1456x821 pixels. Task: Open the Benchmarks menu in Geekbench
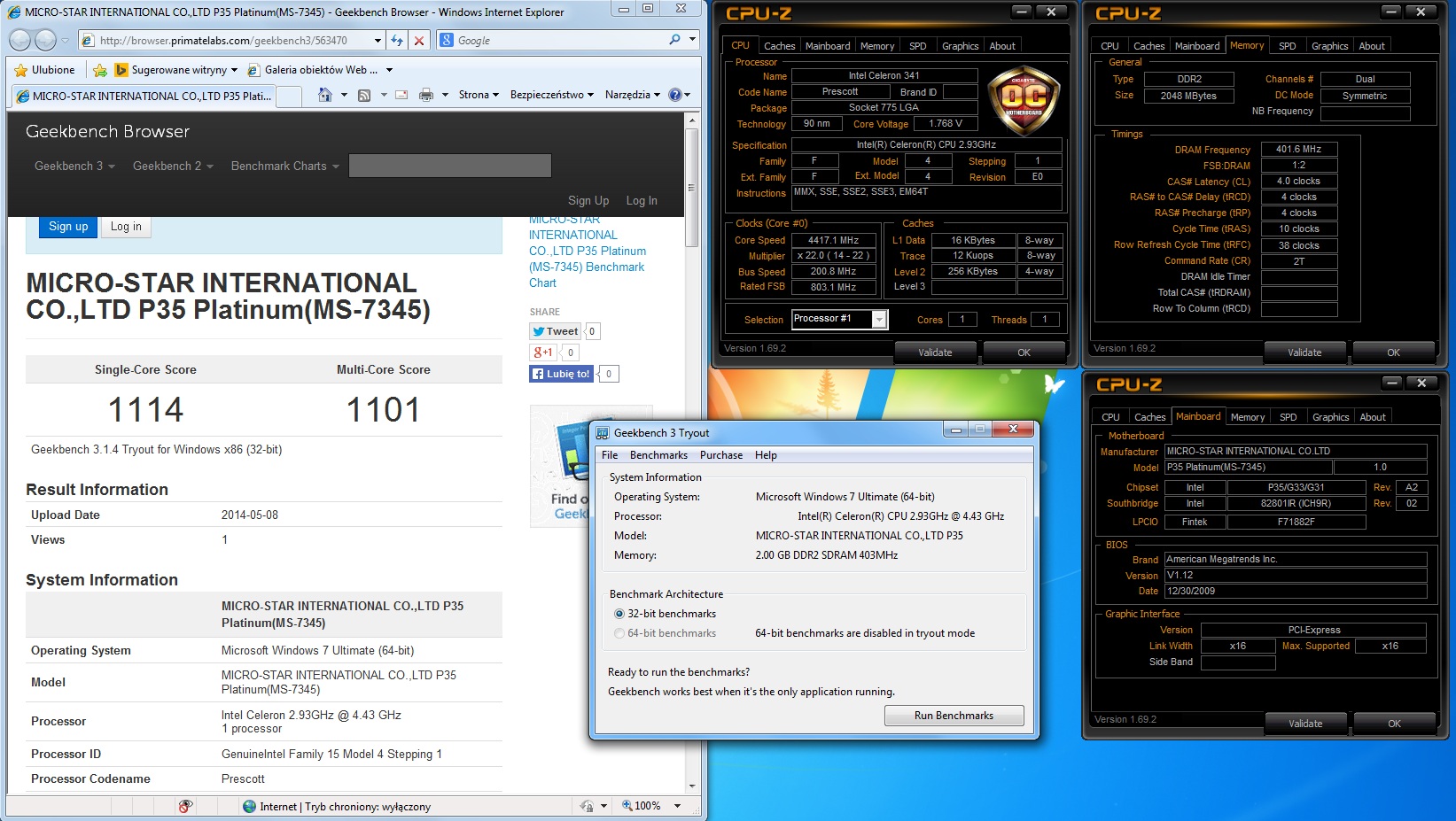[x=658, y=455]
